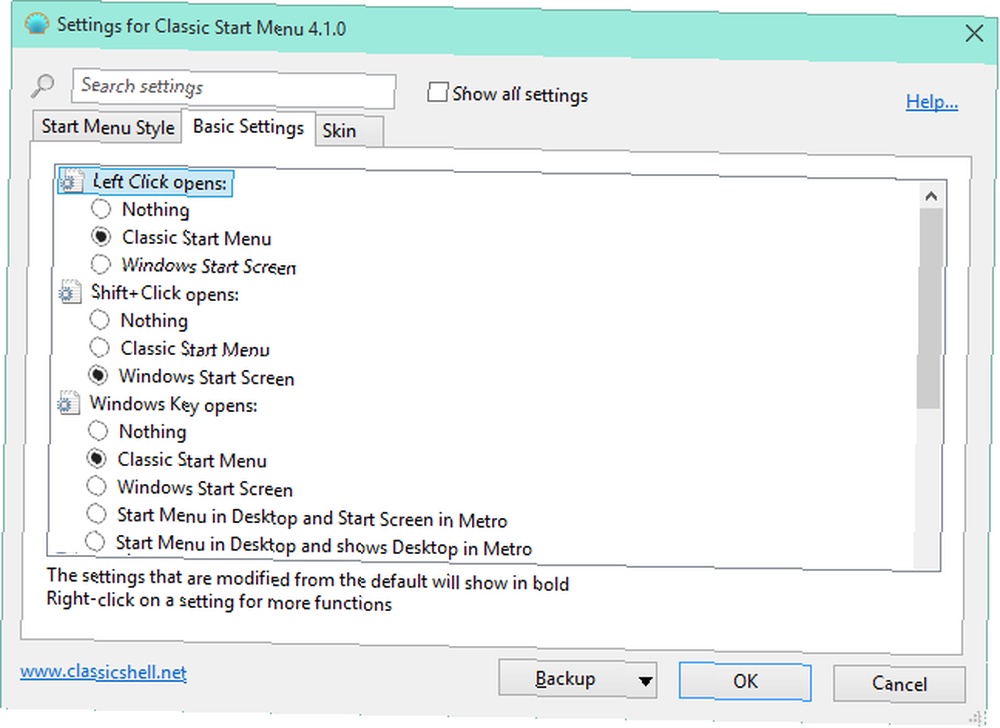Click the settings icon beside Left Click opens
The height and width of the screenshot is (728, 1000).
(70, 182)
